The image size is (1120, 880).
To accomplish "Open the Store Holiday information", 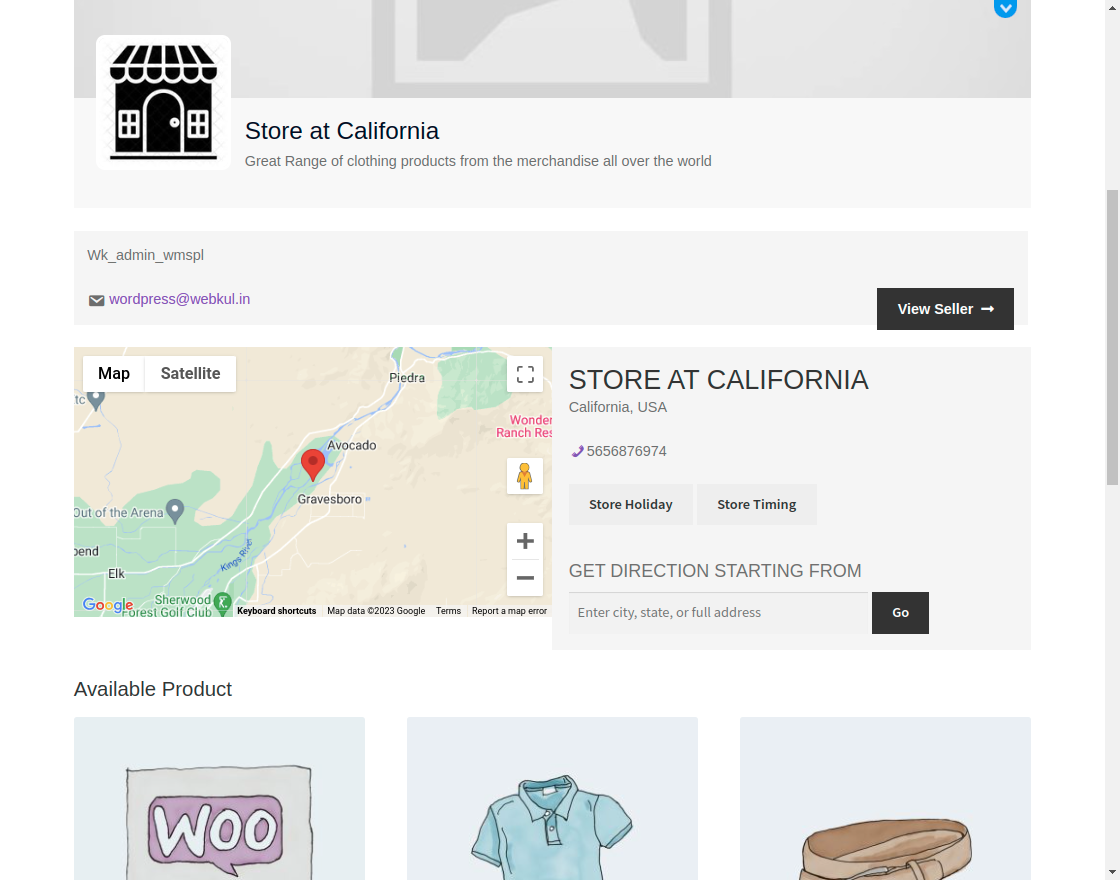I will point(631,504).
